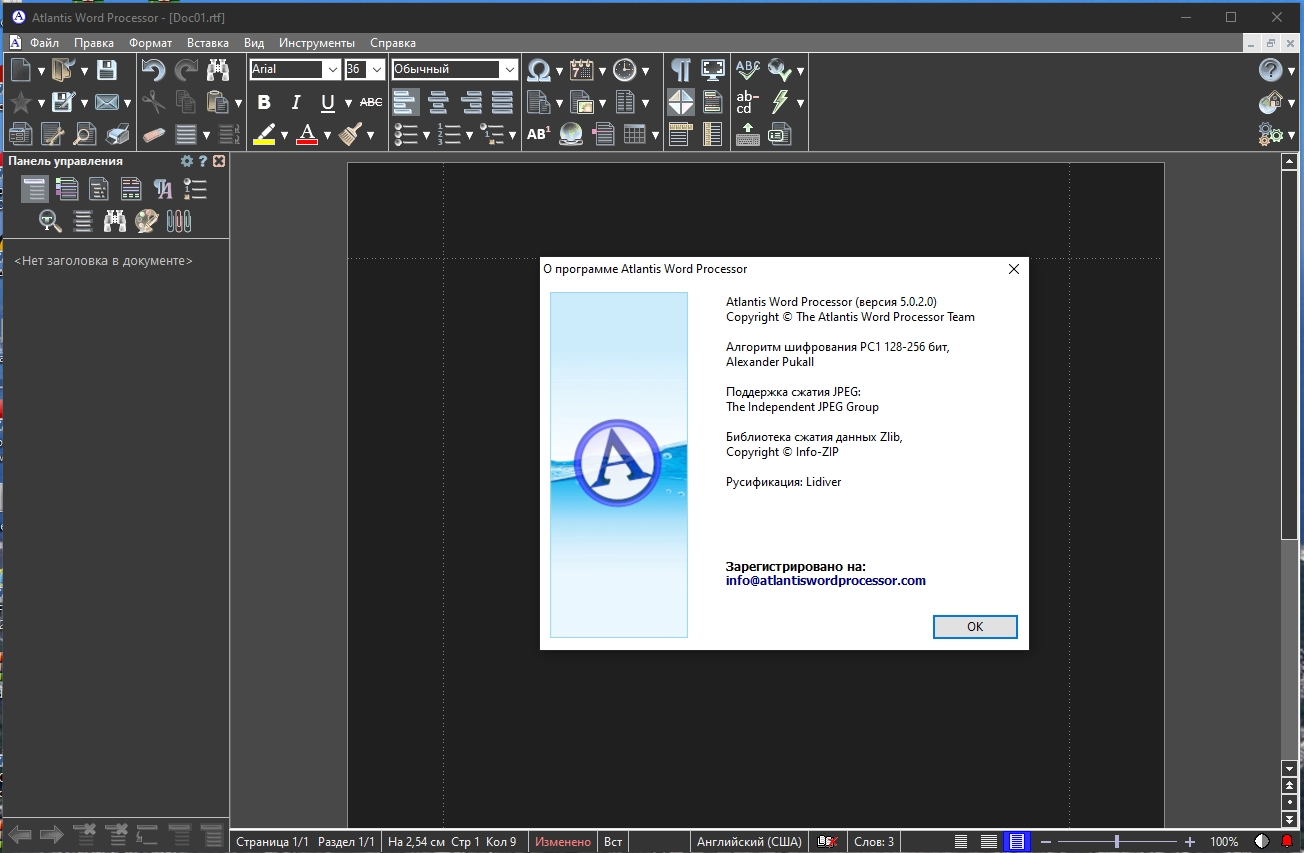Click the Английский (США) language status field
1304x853 pixels.
coord(749,842)
